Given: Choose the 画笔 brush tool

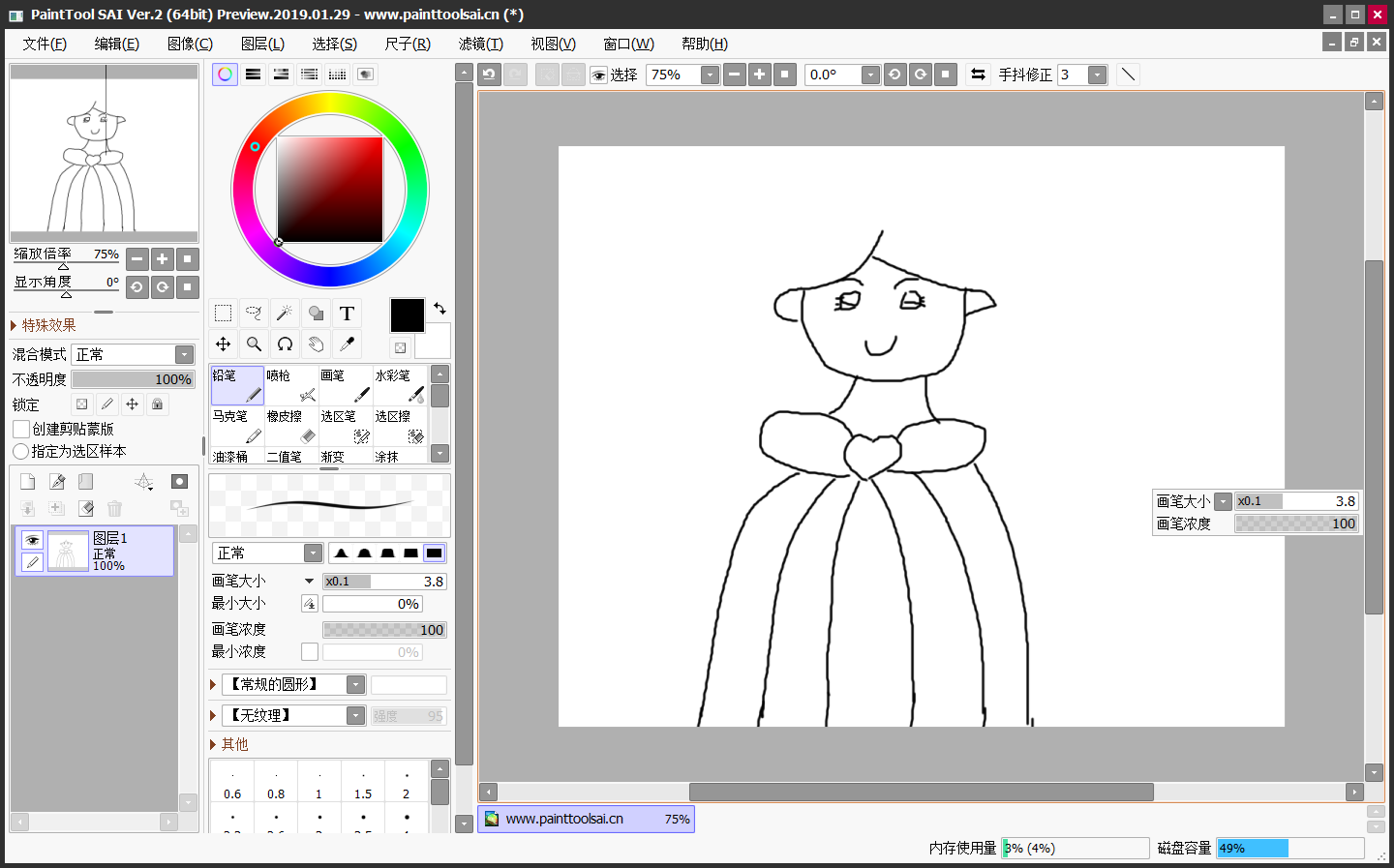Looking at the screenshot, I should 346,385.
